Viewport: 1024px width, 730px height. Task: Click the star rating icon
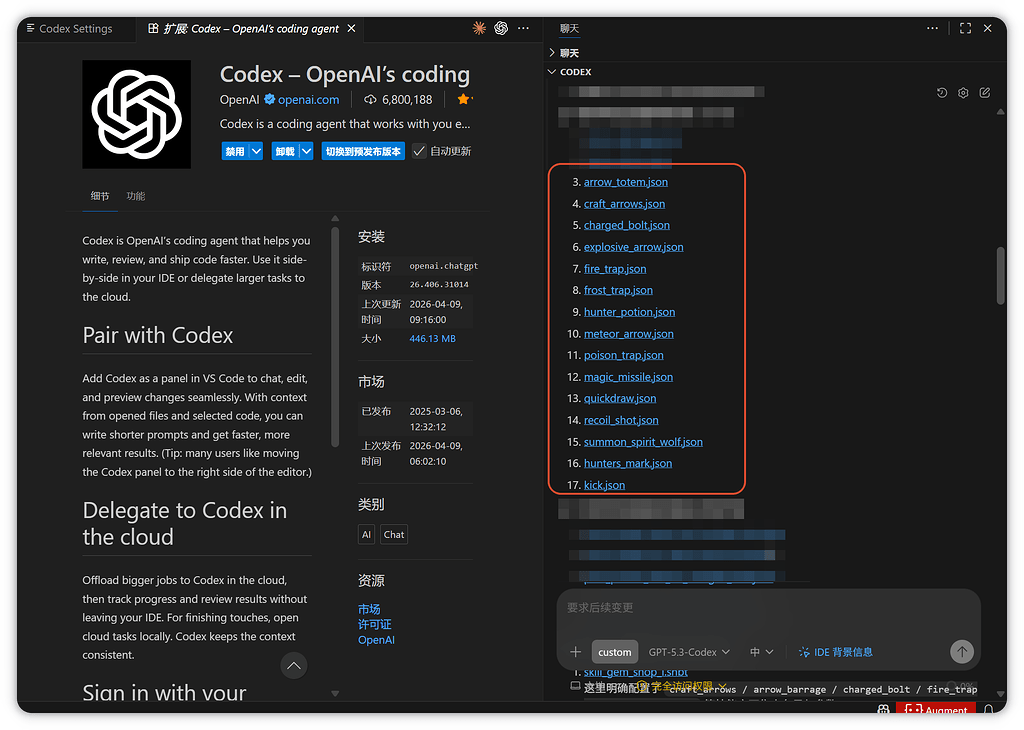click(464, 99)
